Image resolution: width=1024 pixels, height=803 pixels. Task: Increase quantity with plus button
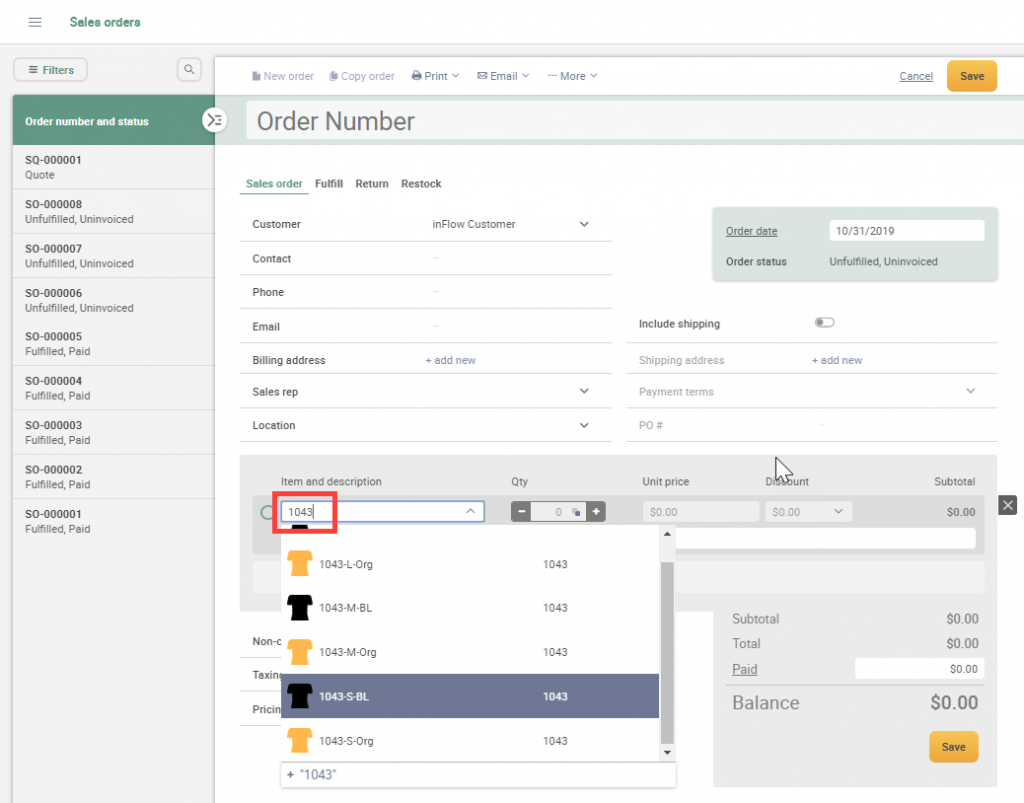[x=596, y=512]
